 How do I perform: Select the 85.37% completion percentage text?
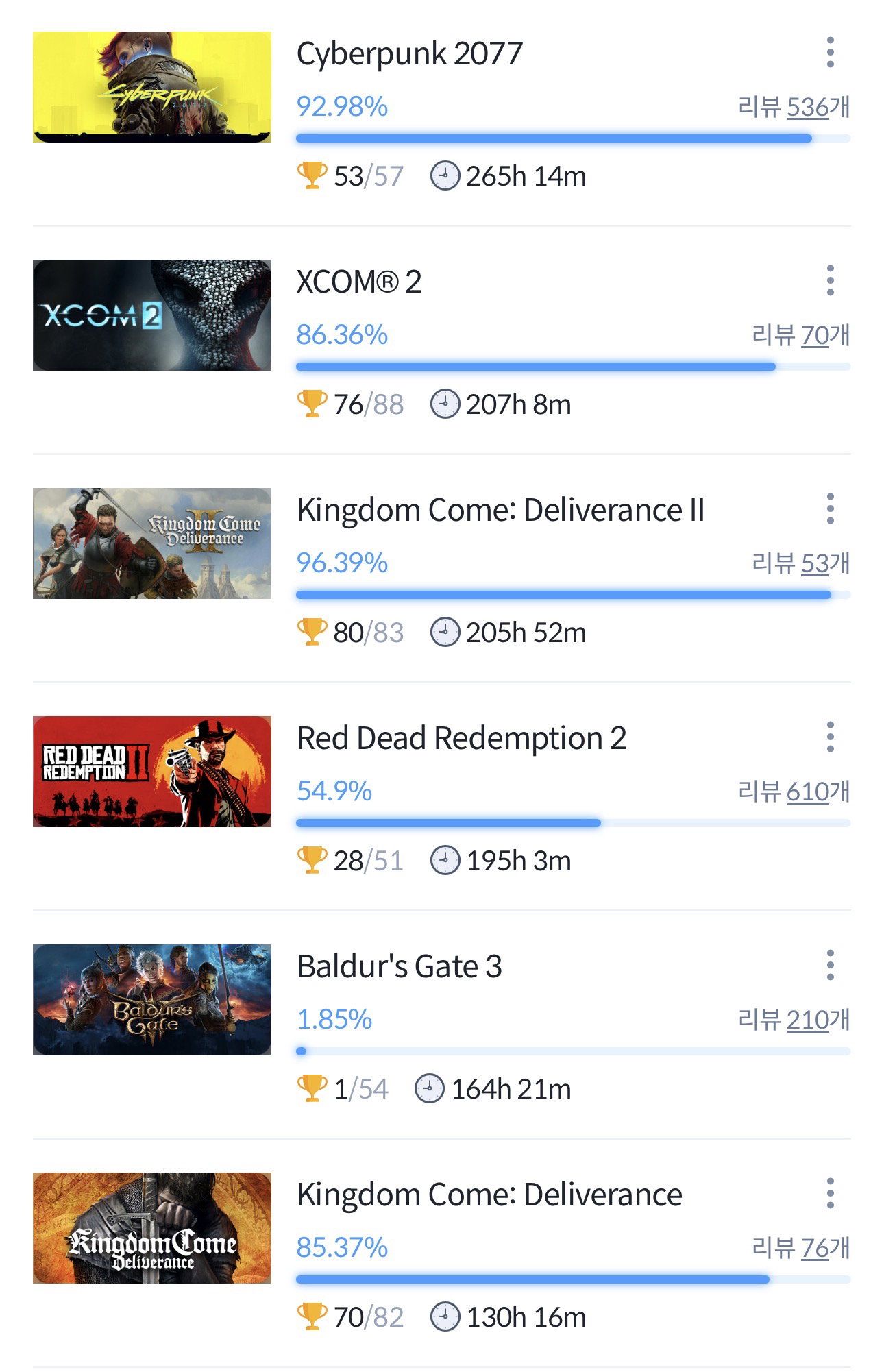(342, 1247)
